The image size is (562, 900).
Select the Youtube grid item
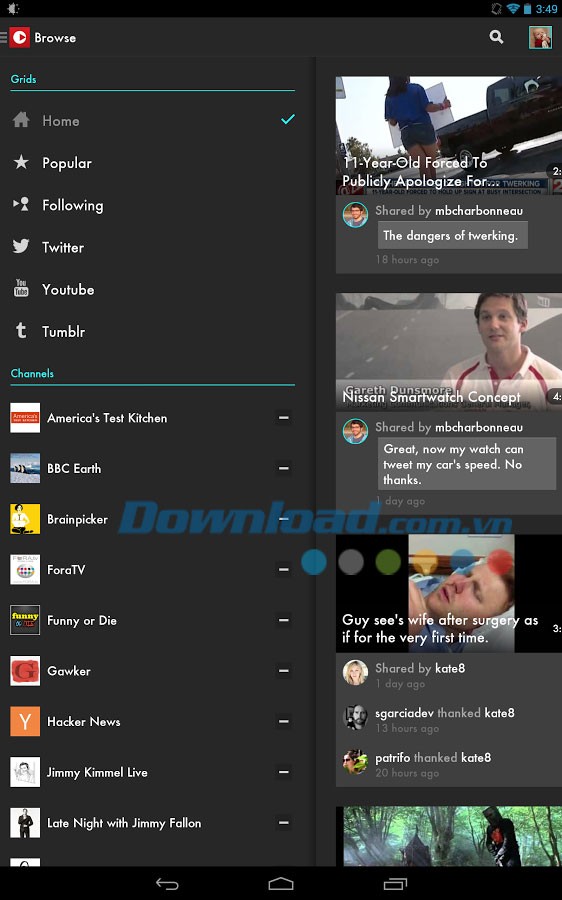pyautogui.click(x=153, y=289)
